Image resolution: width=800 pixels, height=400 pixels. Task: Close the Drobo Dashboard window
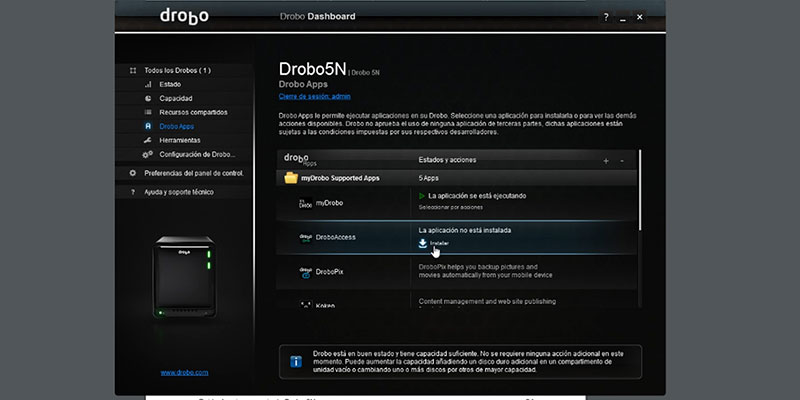tap(639, 17)
